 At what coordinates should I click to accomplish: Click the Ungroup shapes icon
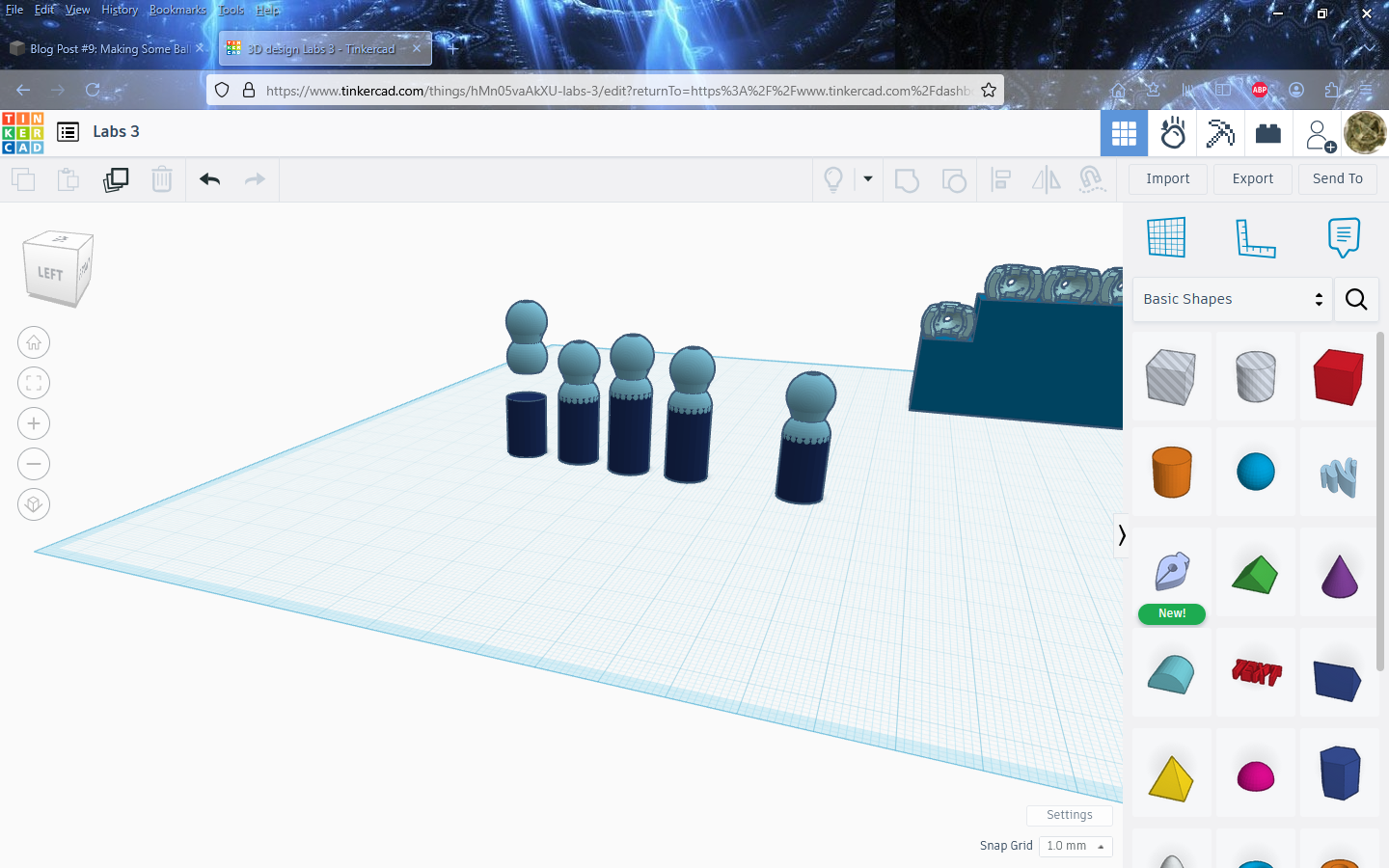(954, 179)
